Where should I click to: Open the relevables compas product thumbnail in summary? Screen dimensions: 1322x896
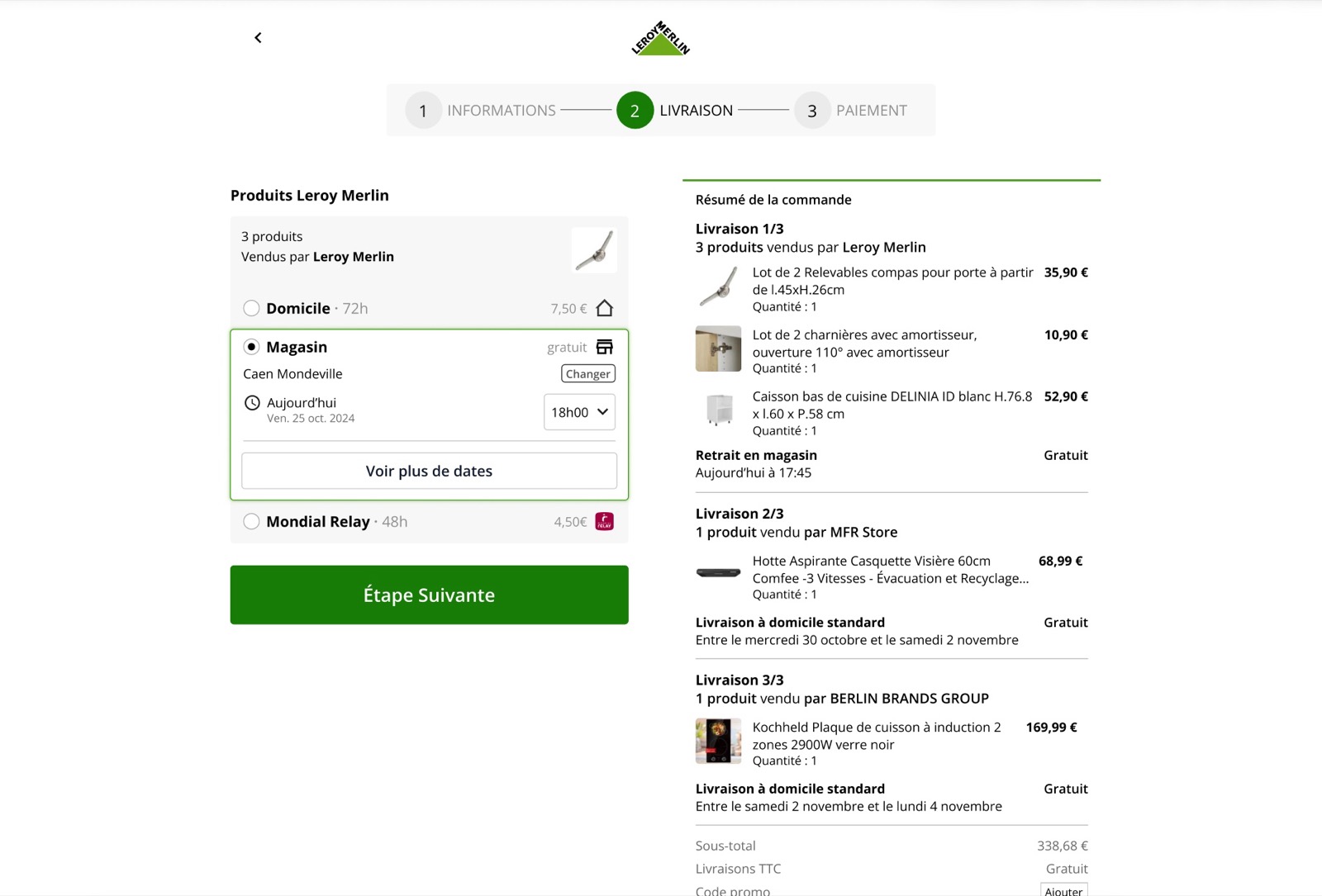[718, 287]
